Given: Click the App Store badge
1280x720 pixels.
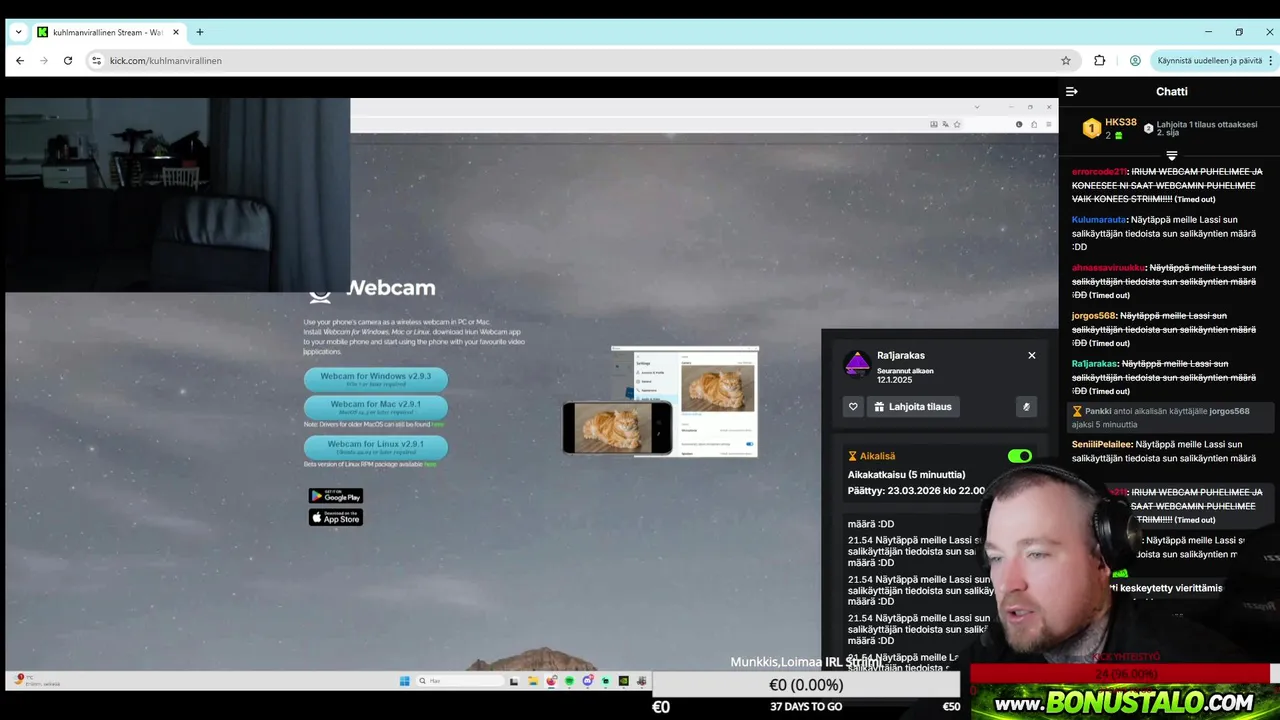Looking at the screenshot, I should click(336, 517).
